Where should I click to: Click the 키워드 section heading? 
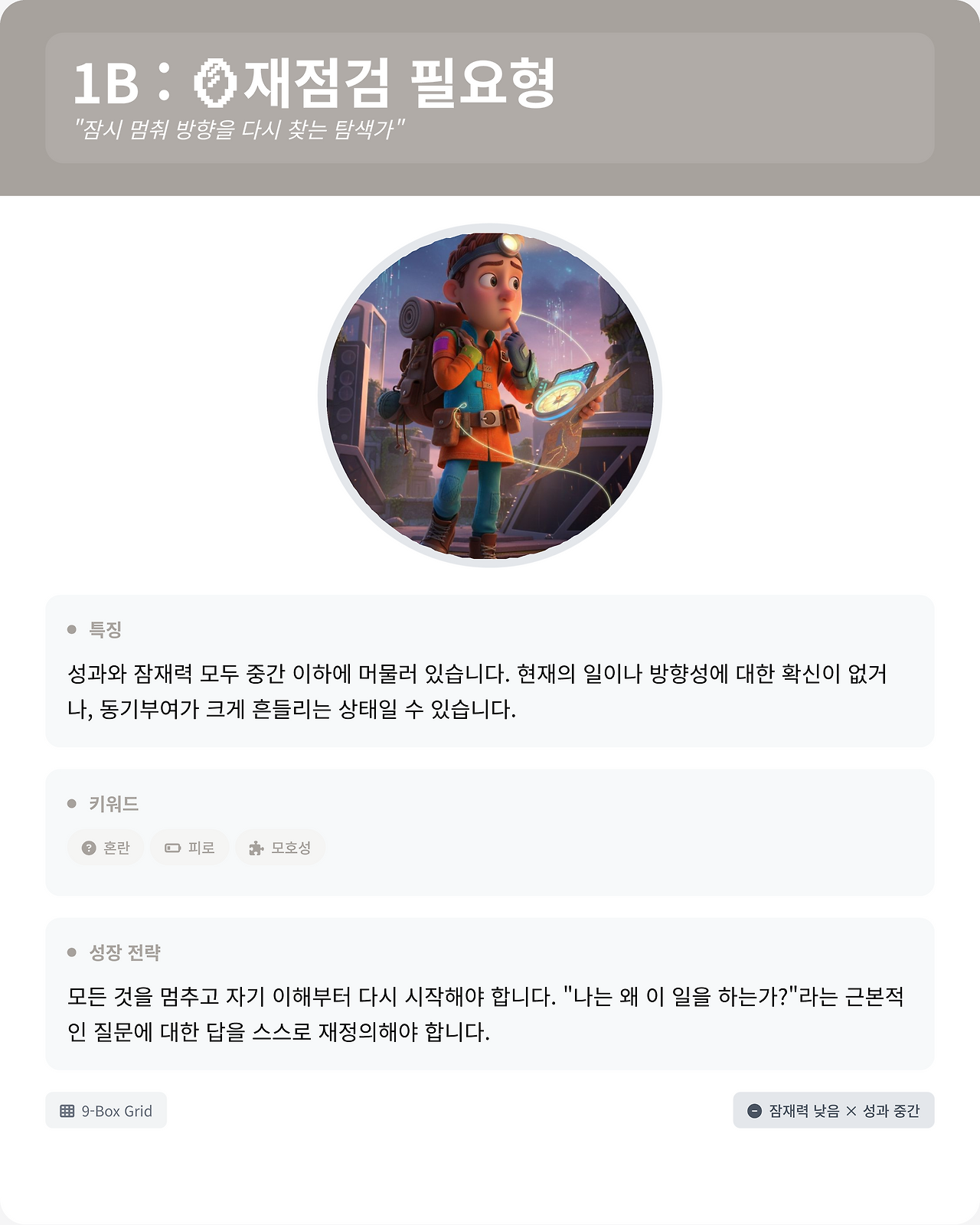pos(114,804)
